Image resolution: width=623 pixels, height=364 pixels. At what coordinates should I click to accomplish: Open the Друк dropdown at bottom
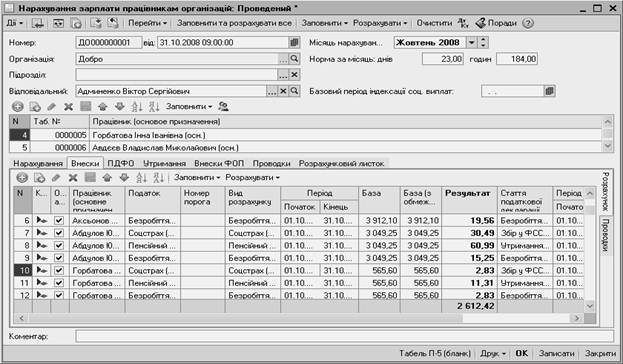(493, 353)
